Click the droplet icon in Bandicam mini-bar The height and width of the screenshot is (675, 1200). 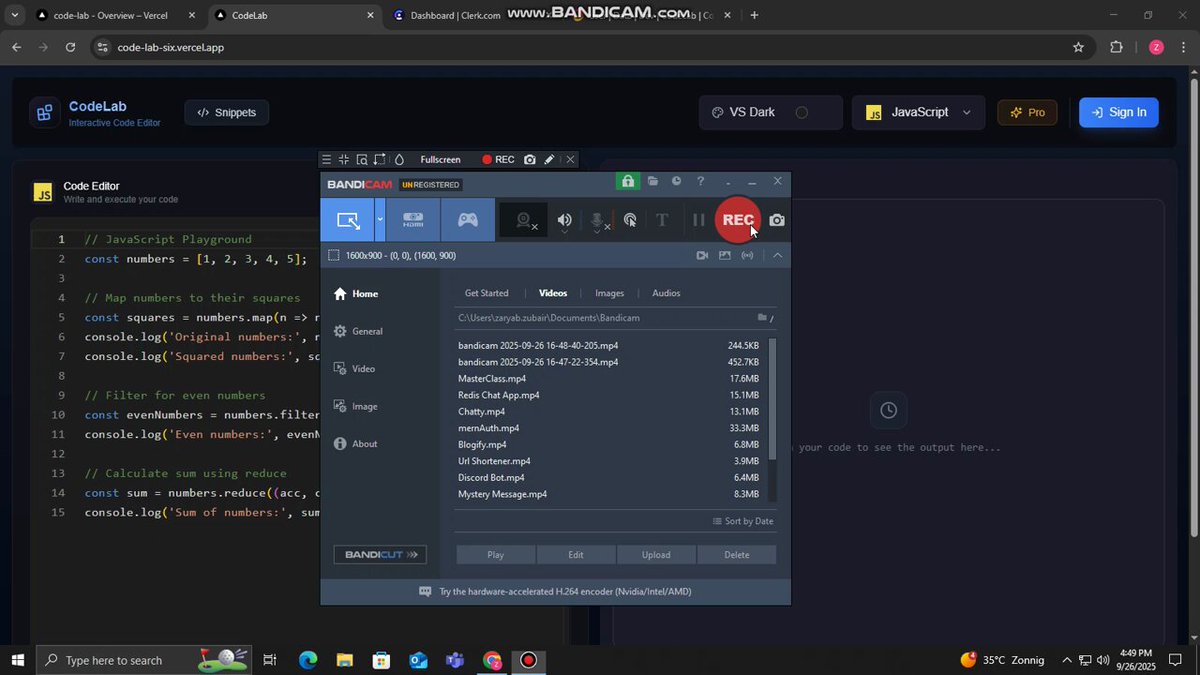(399, 160)
